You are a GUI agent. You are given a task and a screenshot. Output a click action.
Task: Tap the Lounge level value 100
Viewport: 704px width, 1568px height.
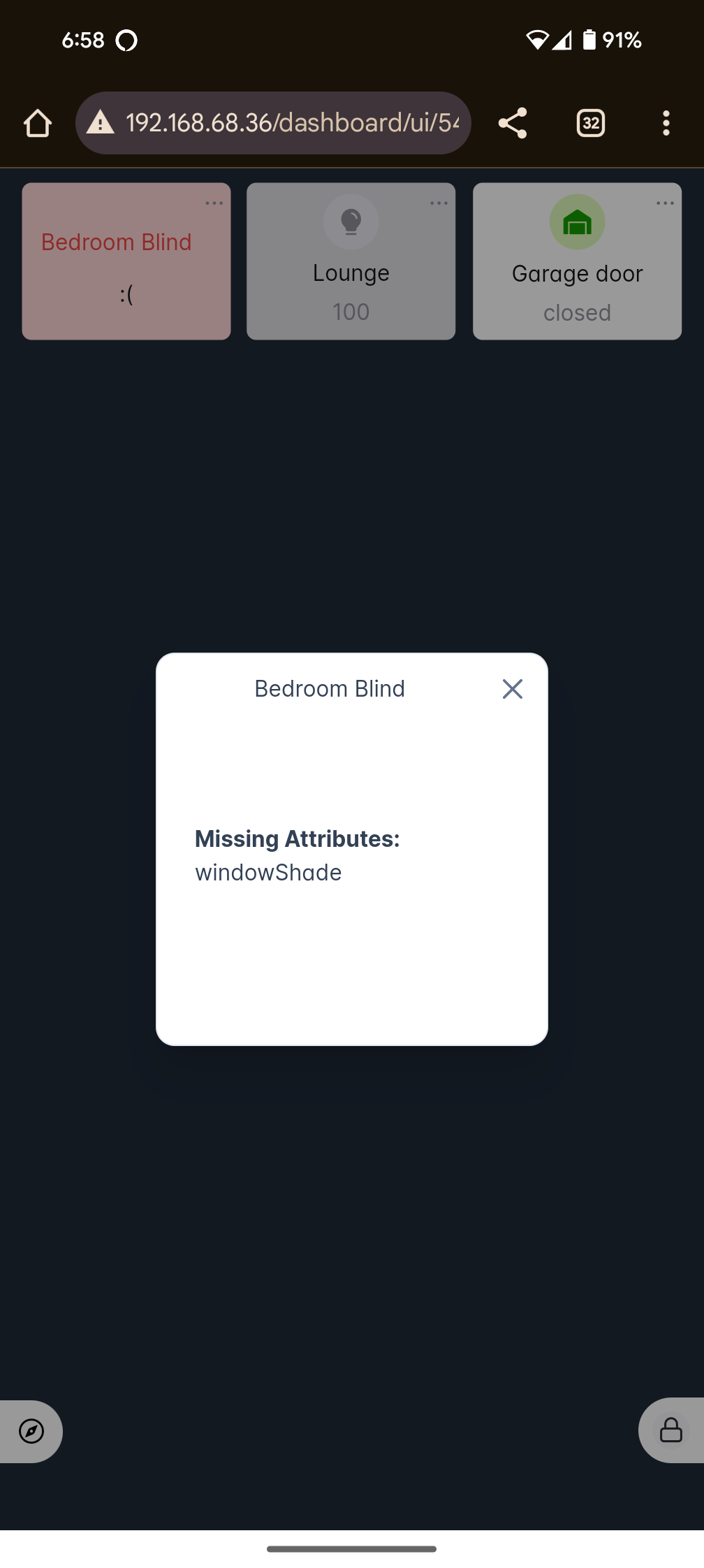pos(351,312)
